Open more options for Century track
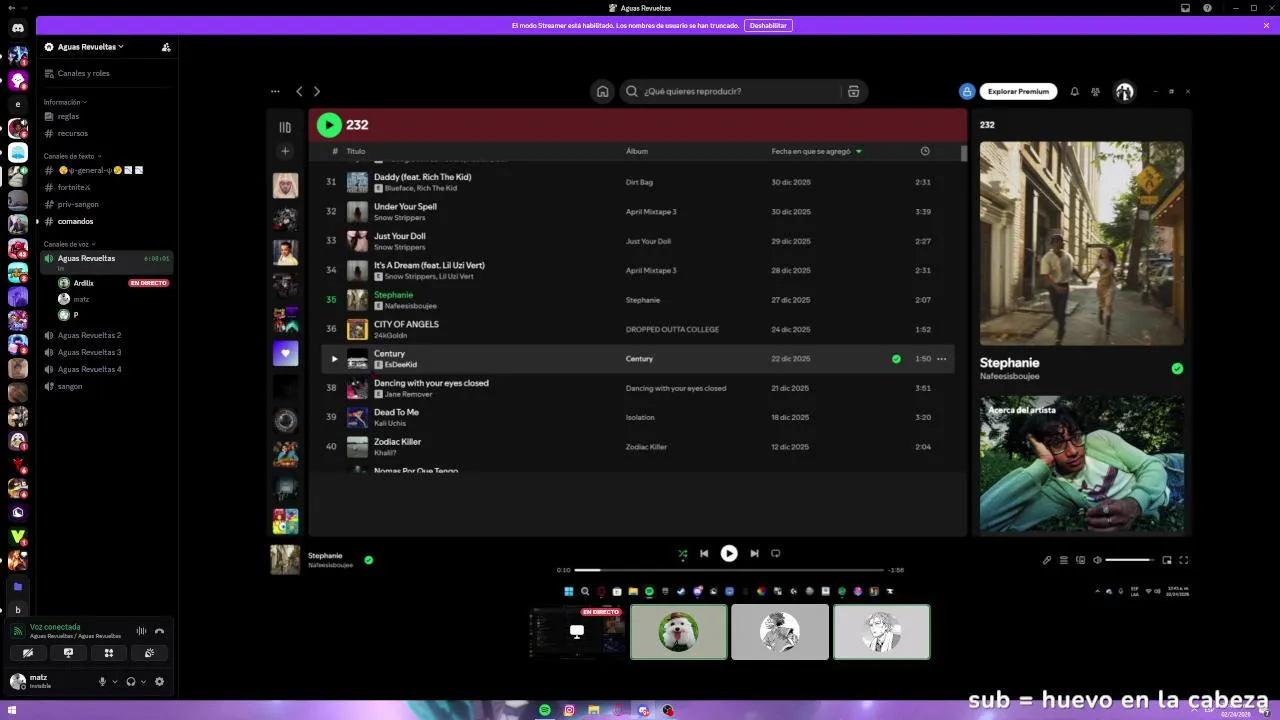The image size is (1280, 720). point(941,358)
